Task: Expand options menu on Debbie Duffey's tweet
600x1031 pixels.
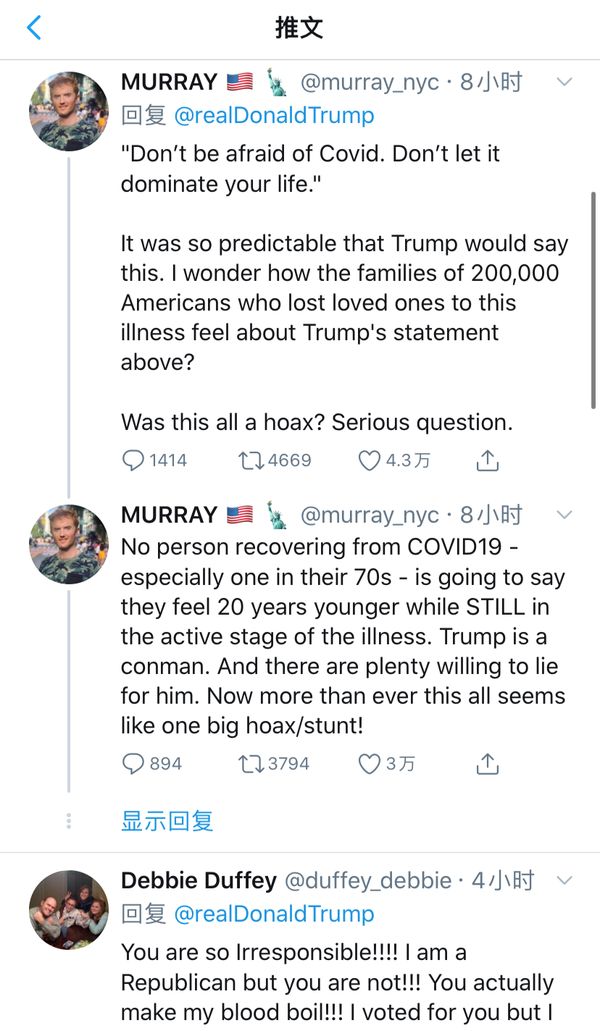Action: pyautogui.click(x=564, y=881)
